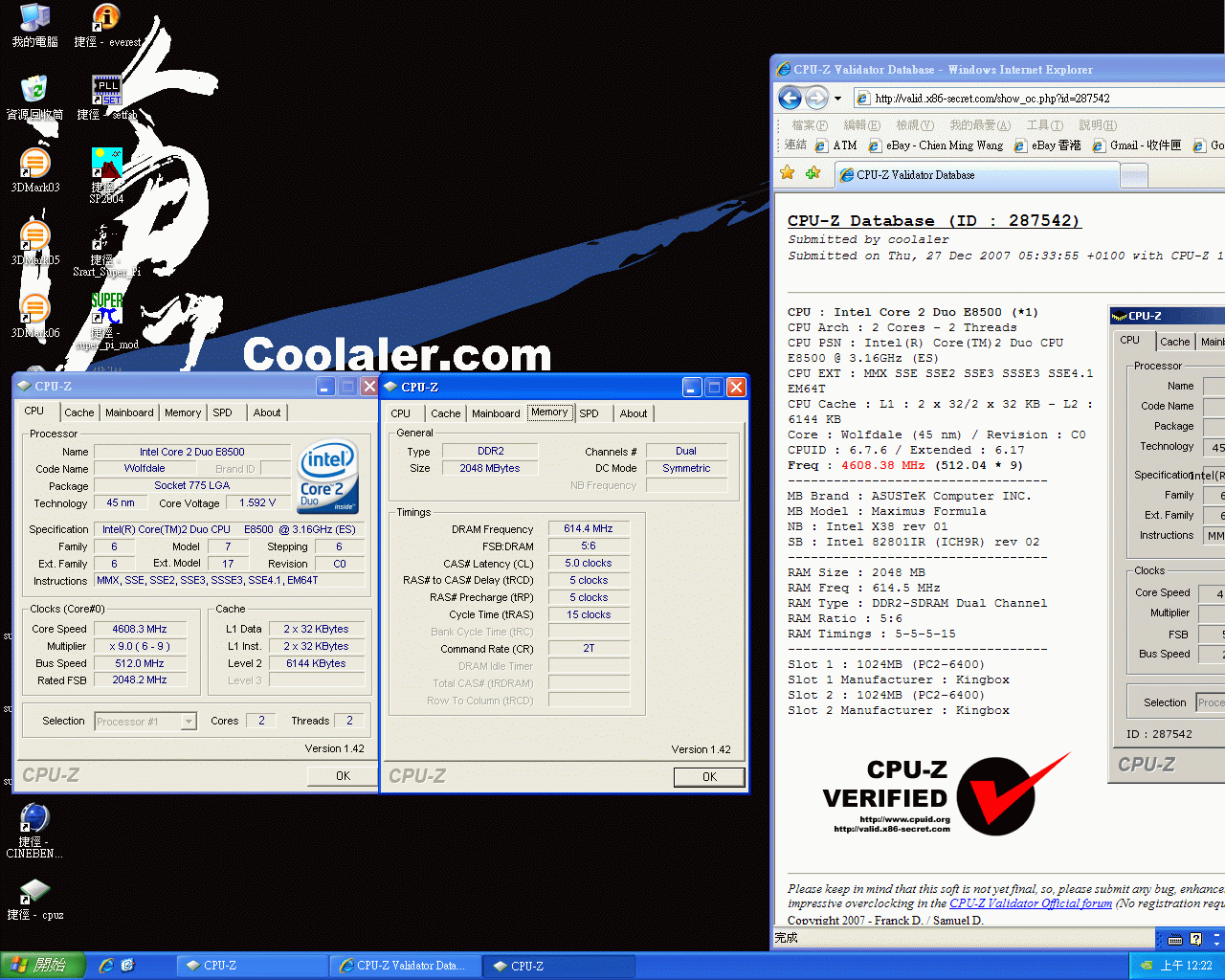Select the Start_Super_Pi shortcut icon

coord(106,249)
